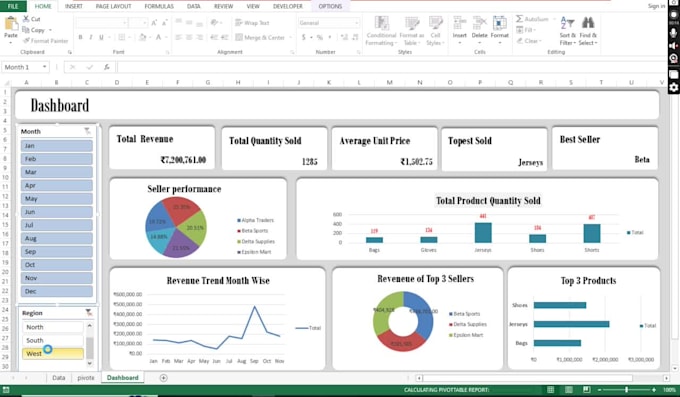This screenshot has width=680, height=397.
Task: Toggle Dec in the Month slicer
Action: (x=56, y=291)
